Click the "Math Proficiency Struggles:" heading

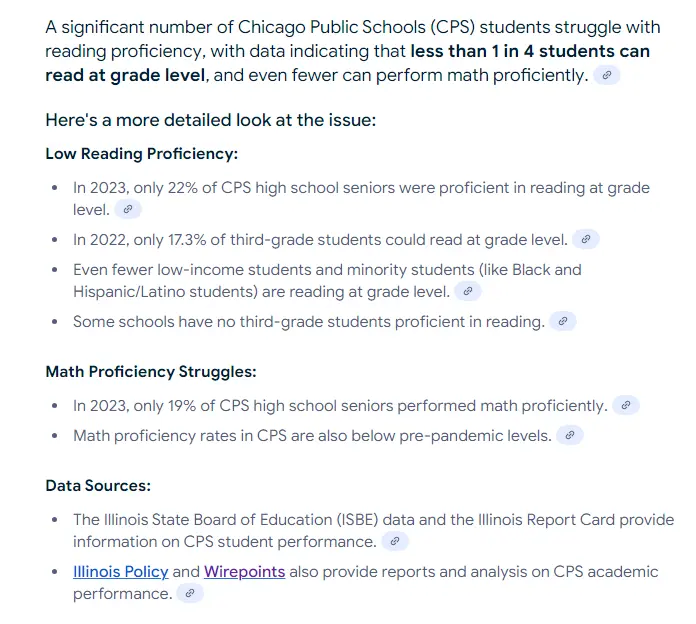pyautogui.click(x=151, y=371)
